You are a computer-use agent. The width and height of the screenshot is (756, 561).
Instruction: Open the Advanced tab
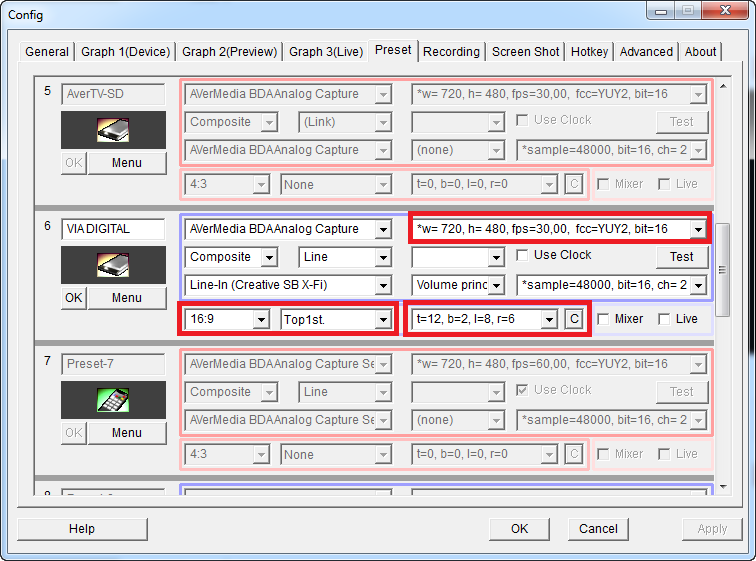(646, 52)
